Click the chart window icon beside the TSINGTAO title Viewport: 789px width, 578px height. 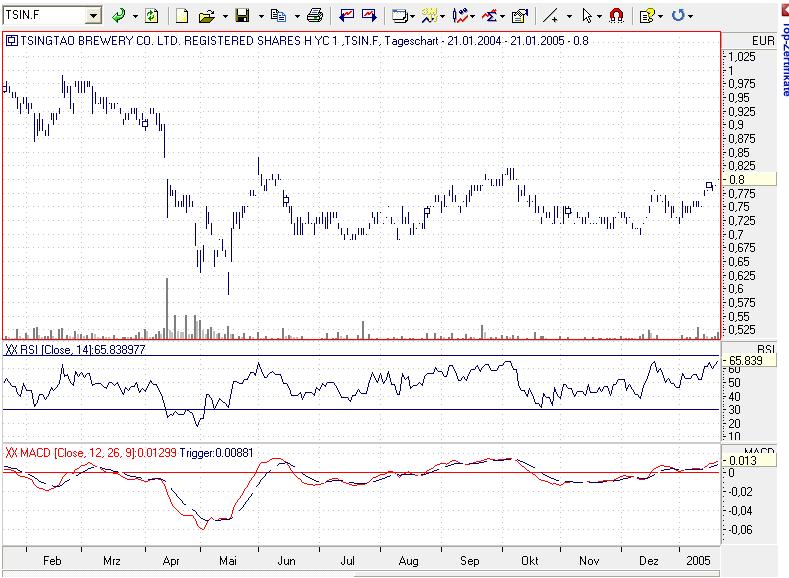tap(11, 41)
